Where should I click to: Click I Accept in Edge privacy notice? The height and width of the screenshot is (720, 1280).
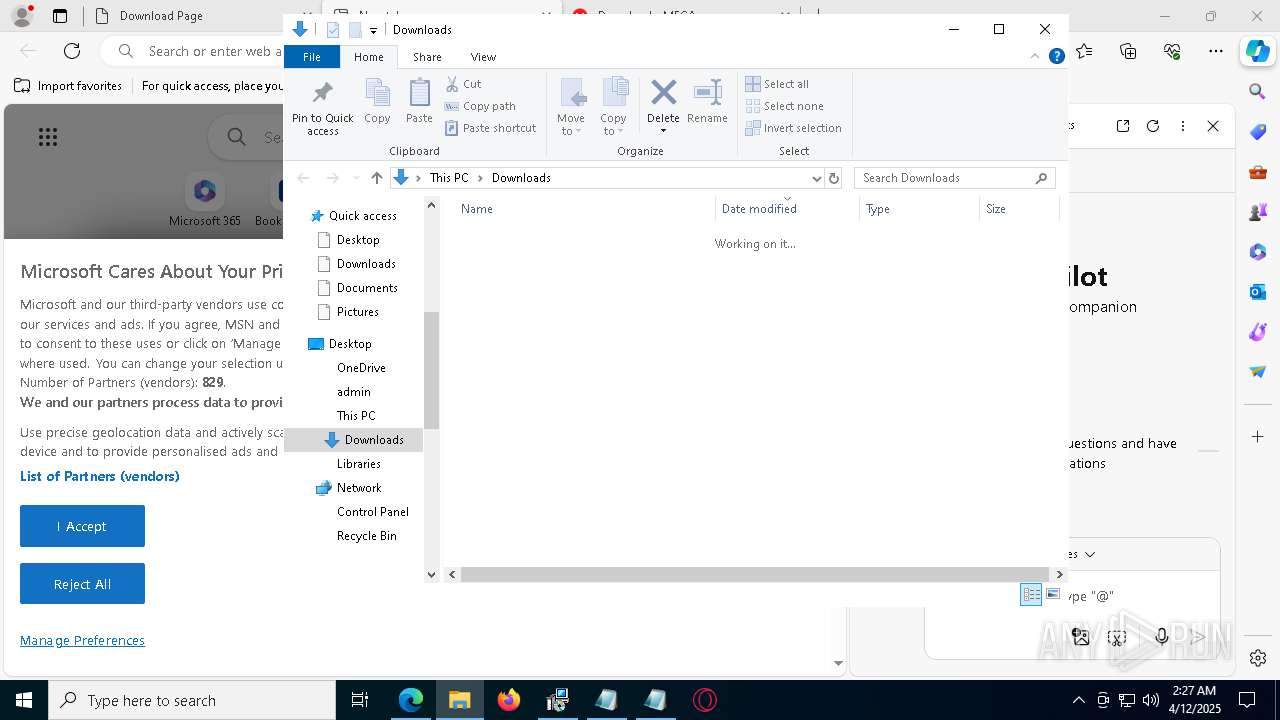click(82, 526)
